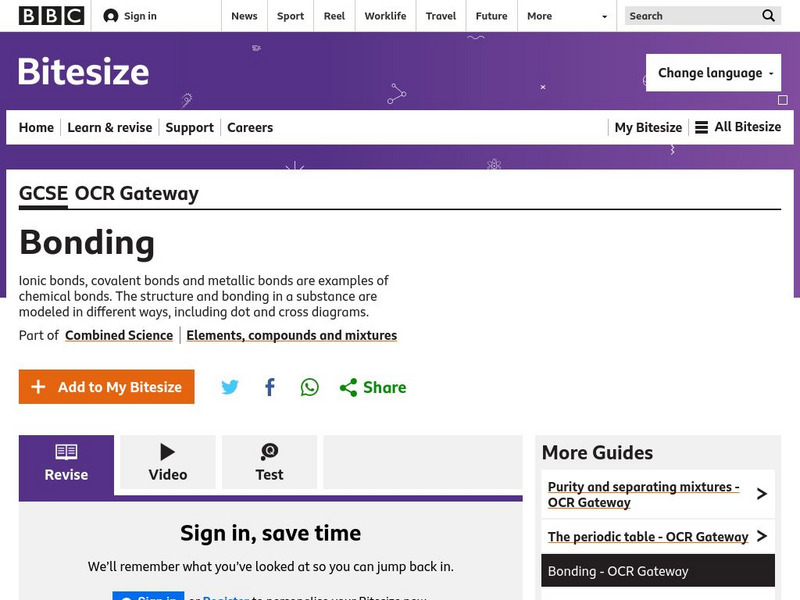Click the BBC logo
800x600 pixels.
click(x=52, y=16)
